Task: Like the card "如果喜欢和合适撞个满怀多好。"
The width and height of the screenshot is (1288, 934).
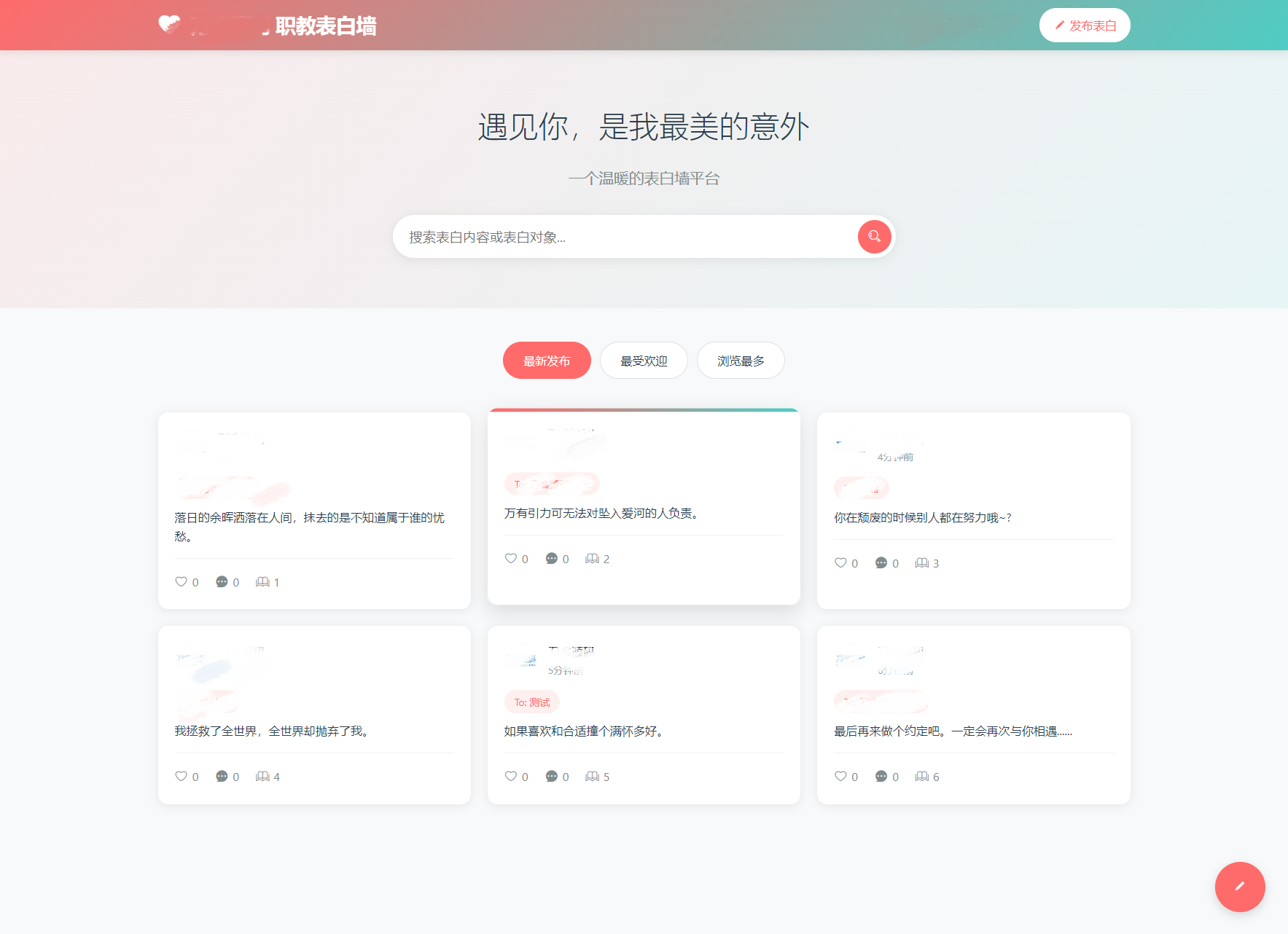Action: 510,776
